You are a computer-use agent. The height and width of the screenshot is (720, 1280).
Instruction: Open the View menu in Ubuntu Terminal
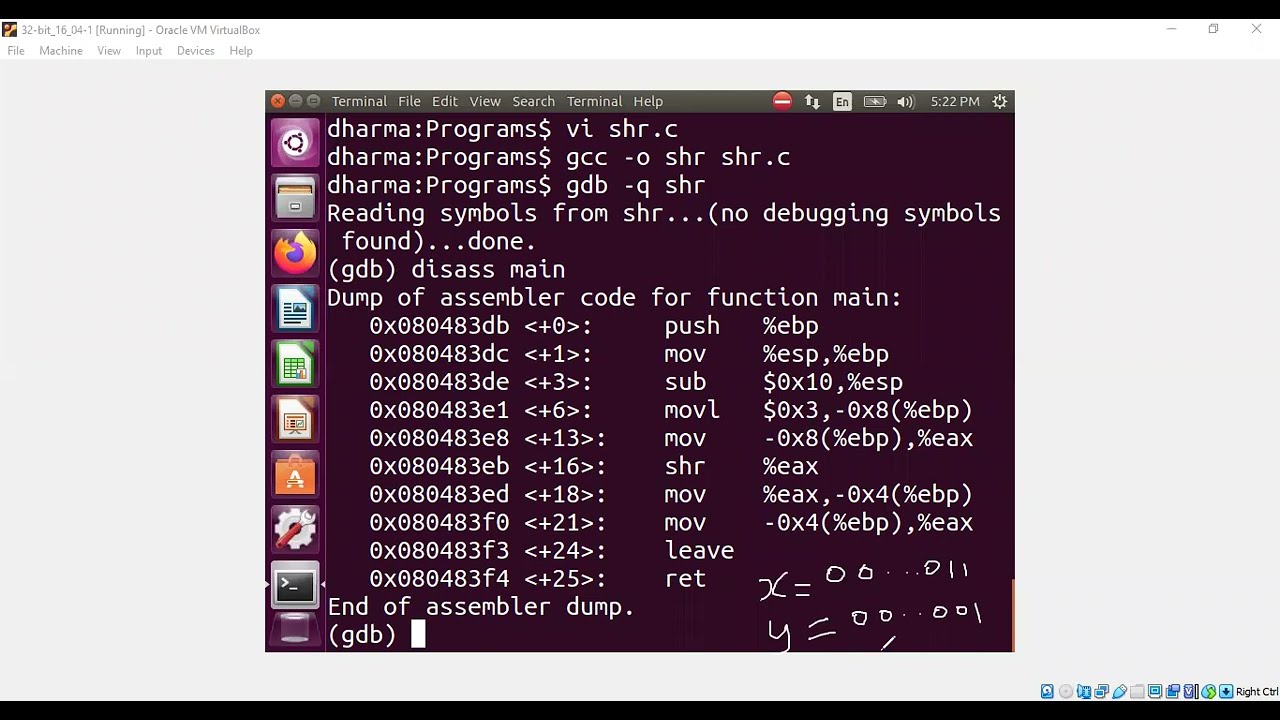tap(485, 101)
